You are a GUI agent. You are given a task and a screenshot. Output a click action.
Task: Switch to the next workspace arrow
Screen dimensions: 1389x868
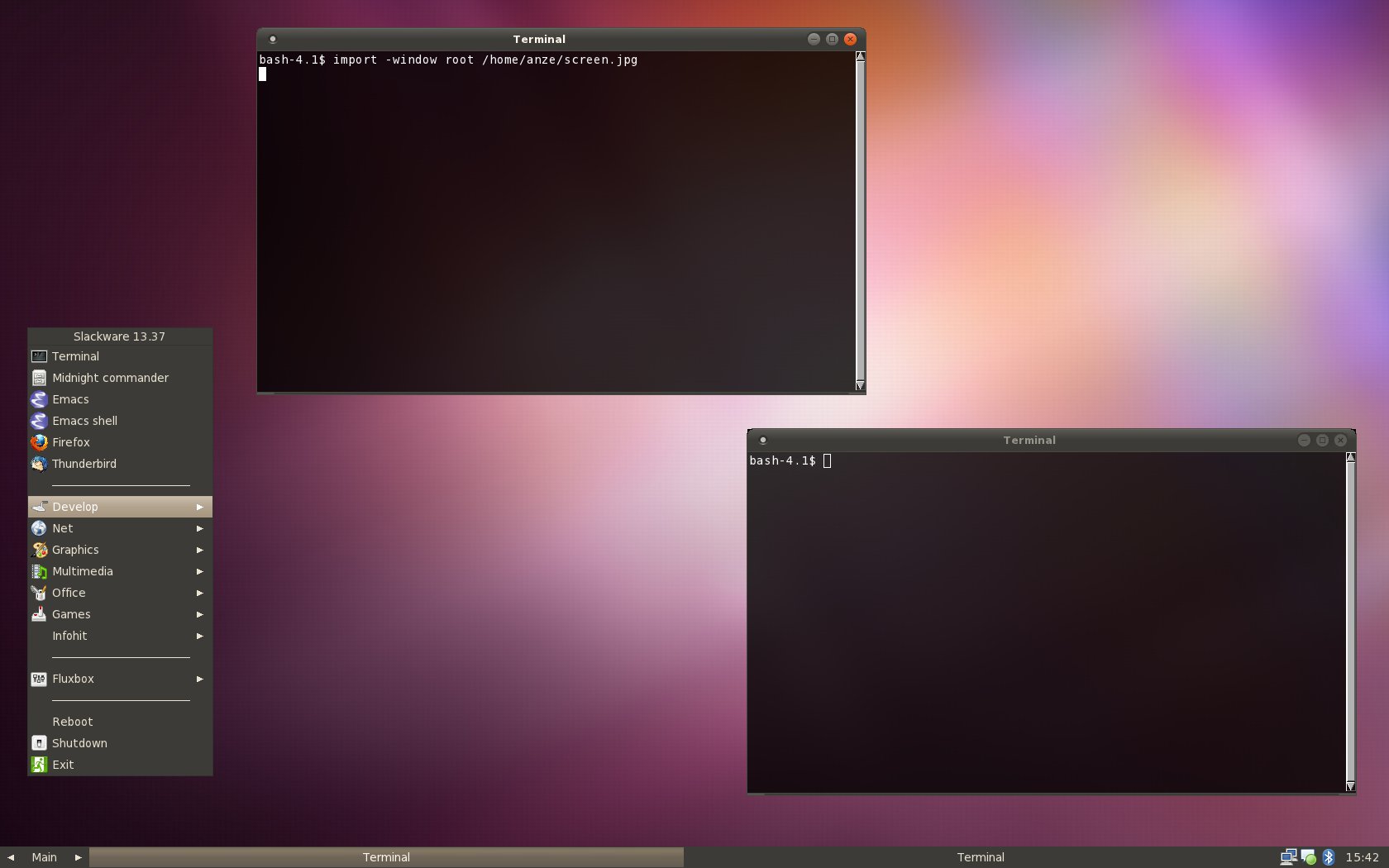coord(78,857)
